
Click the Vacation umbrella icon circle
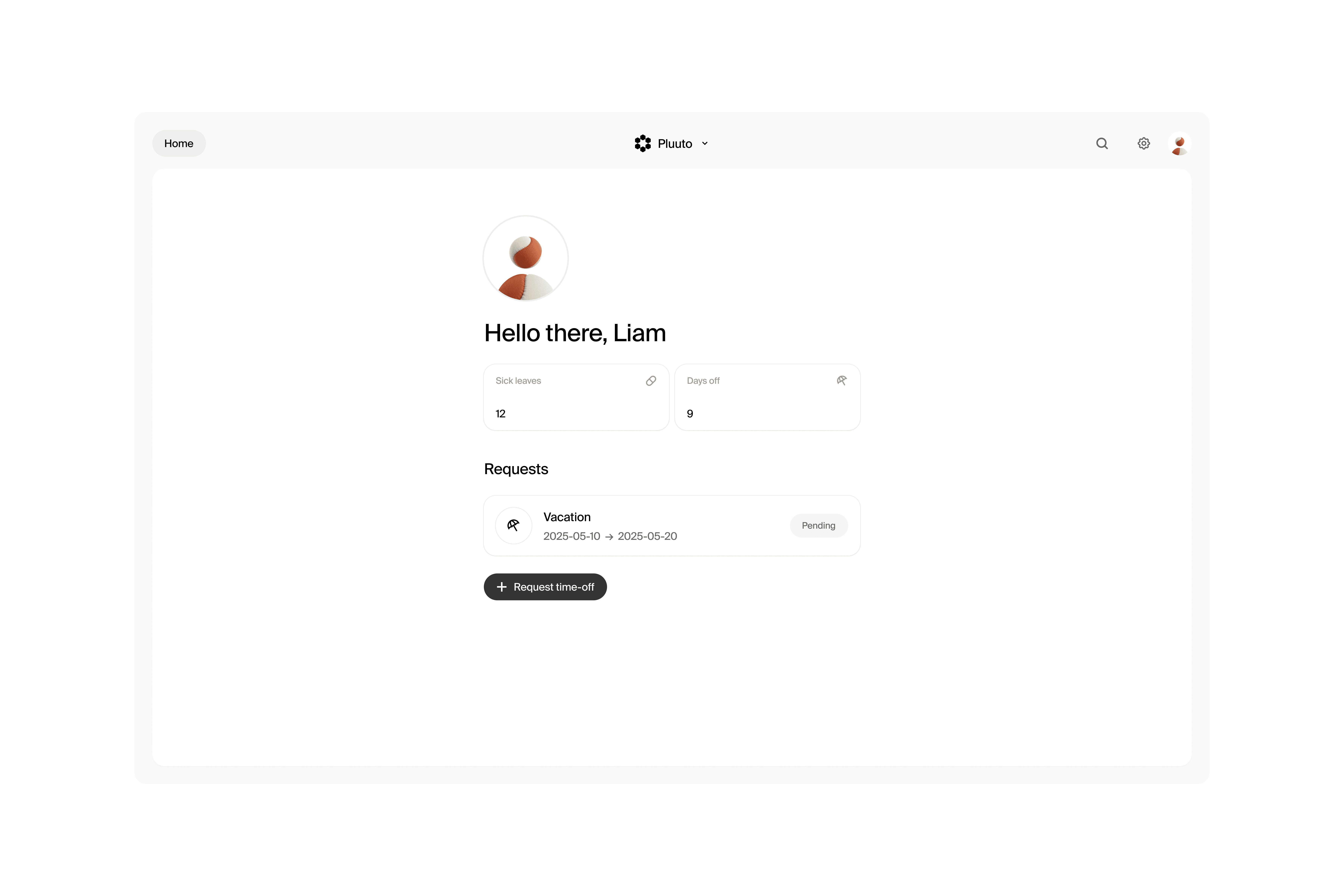[x=513, y=525]
